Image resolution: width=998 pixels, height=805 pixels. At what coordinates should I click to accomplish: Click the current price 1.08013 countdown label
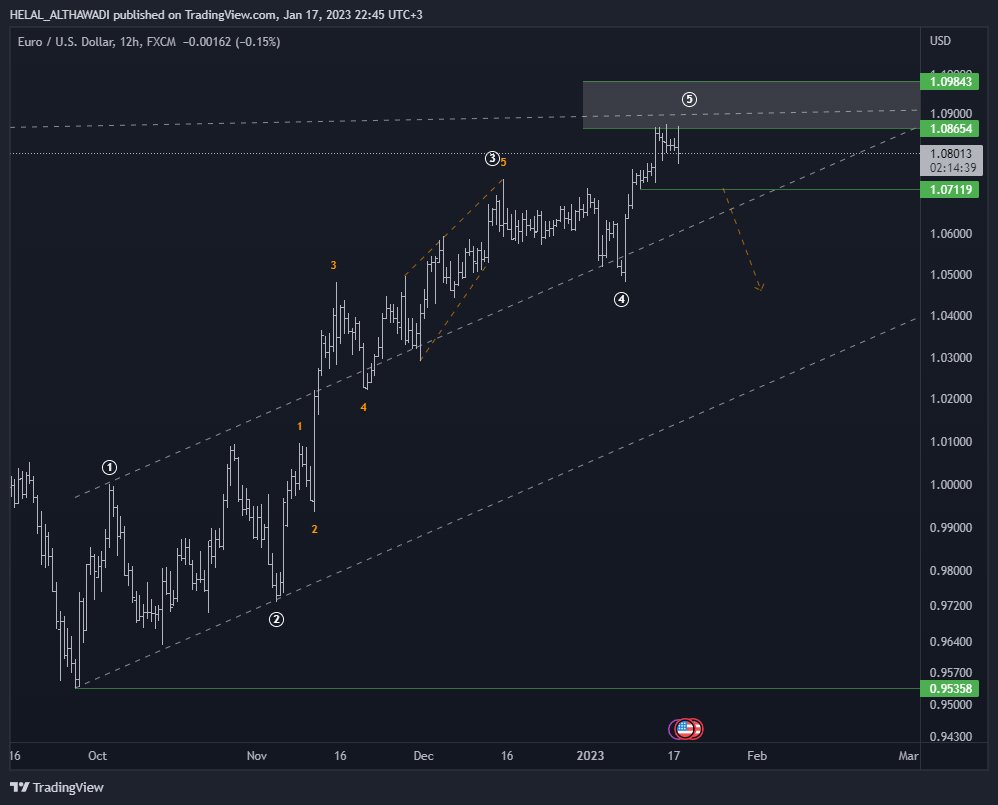point(952,160)
